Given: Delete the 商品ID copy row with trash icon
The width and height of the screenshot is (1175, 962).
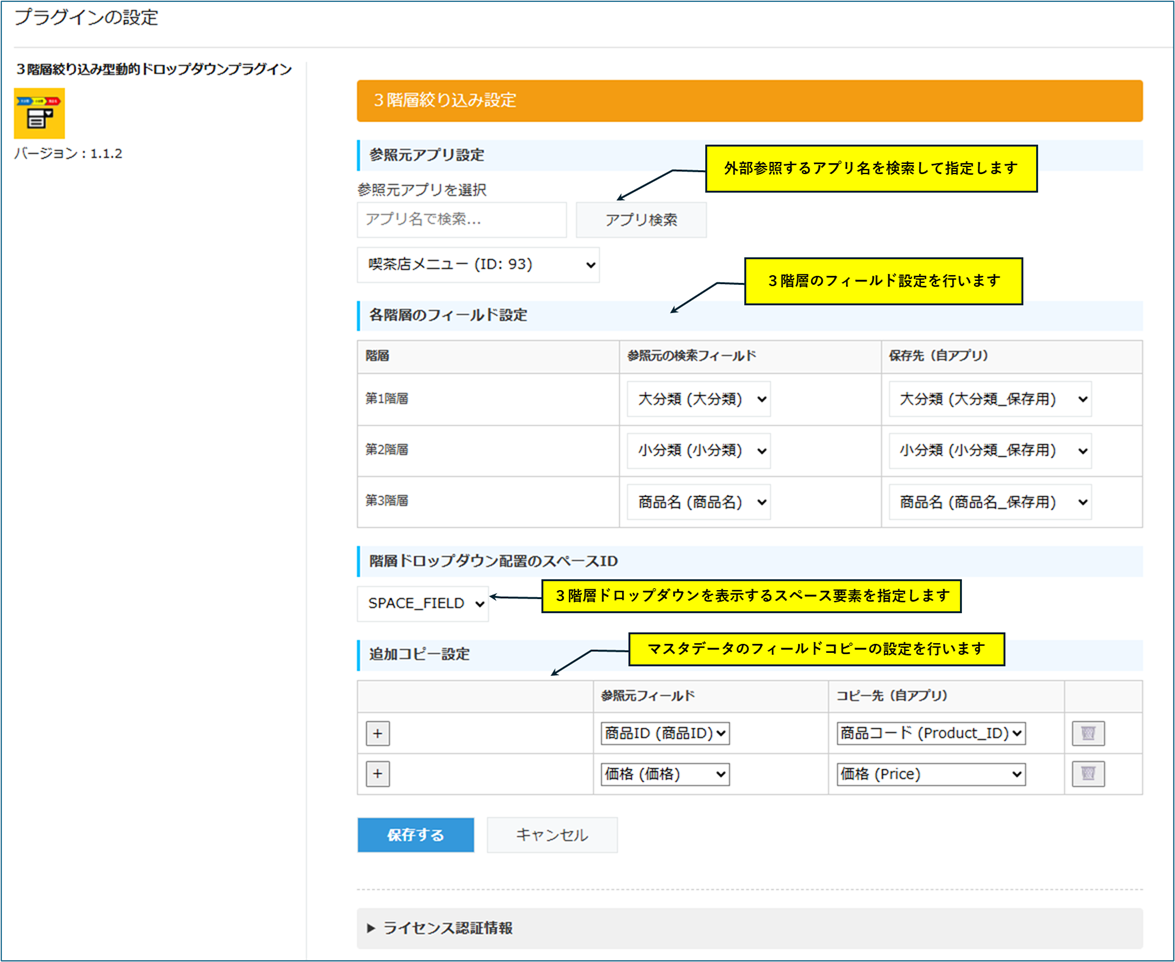Looking at the screenshot, I should click(1088, 733).
